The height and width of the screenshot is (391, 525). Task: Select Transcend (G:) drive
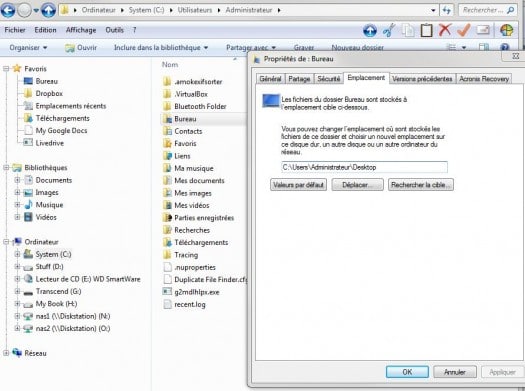coord(52,291)
